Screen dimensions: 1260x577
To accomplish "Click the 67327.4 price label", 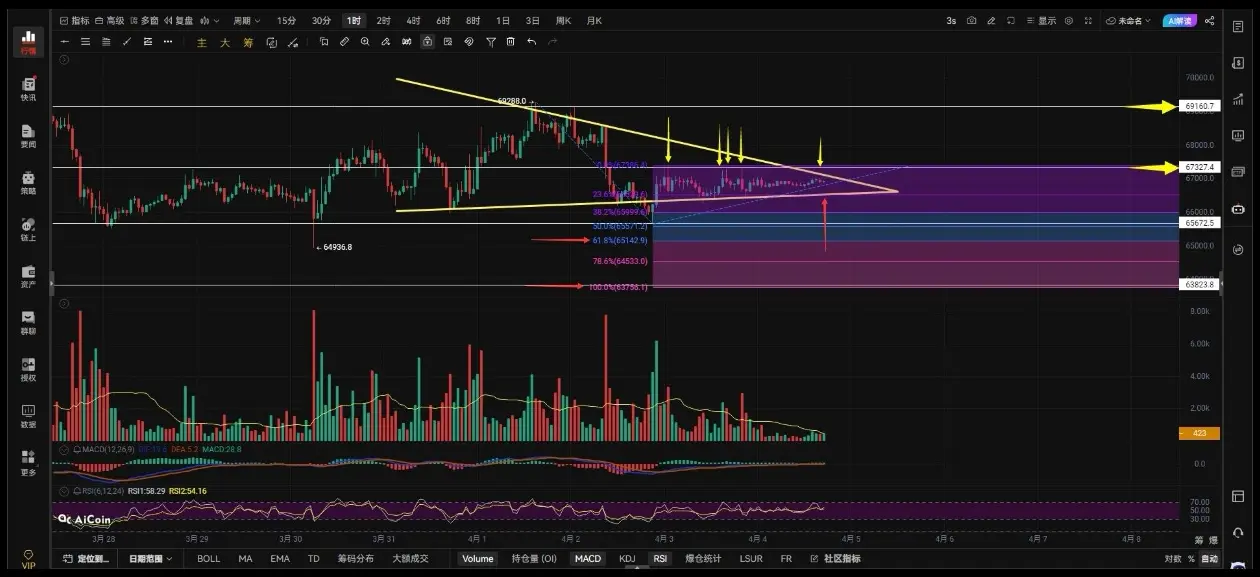I will click(x=1199, y=167).
